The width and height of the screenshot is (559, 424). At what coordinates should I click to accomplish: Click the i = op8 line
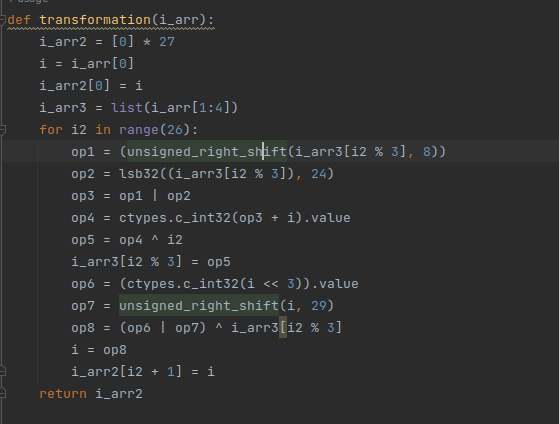point(99,350)
